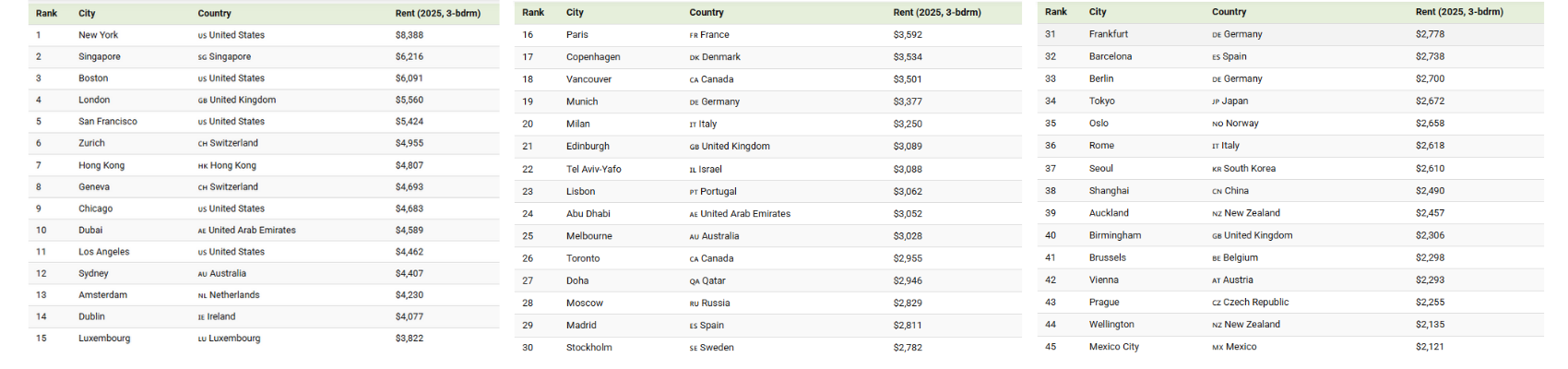
Task: Click the QA code next to Qatar
Action: click(695, 281)
